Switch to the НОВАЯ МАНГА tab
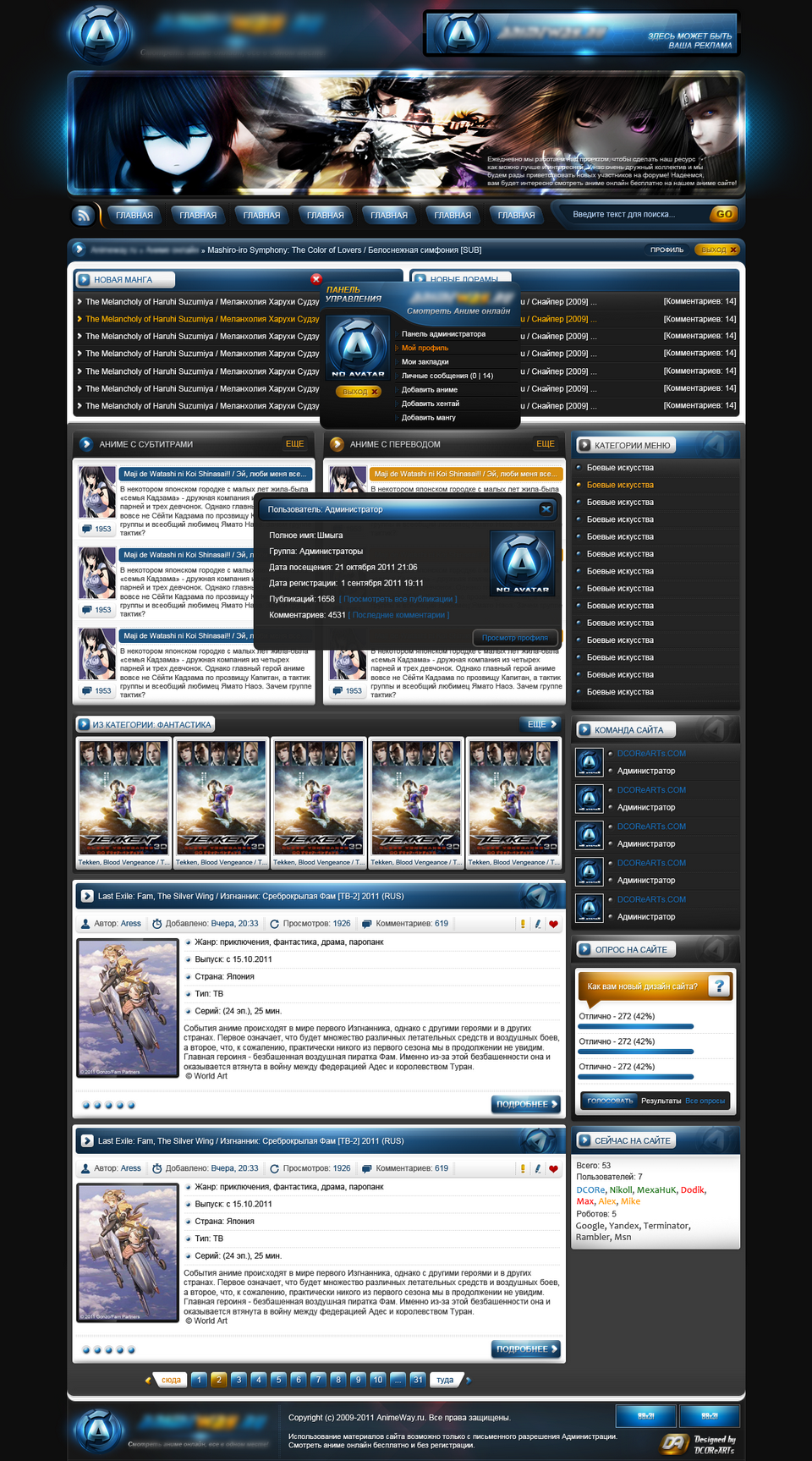812x1461 pixels. 123,279
